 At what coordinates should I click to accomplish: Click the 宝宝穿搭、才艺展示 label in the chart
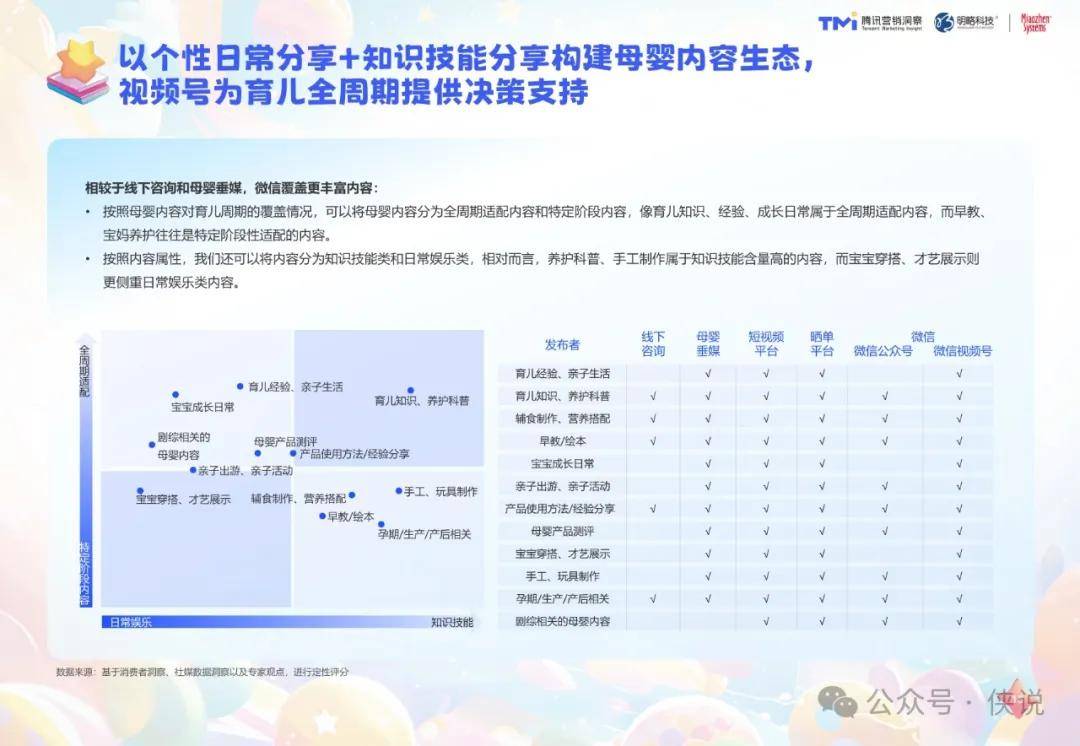coord(183,499)
